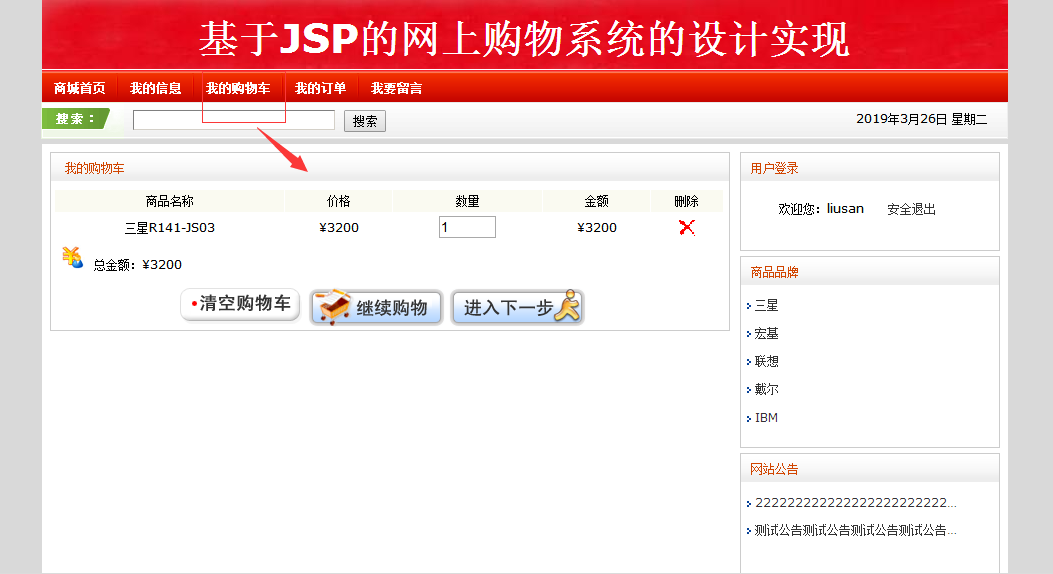Click the product name 三星R141-JS03
The image size is (1053, 574).
(170, 228)
